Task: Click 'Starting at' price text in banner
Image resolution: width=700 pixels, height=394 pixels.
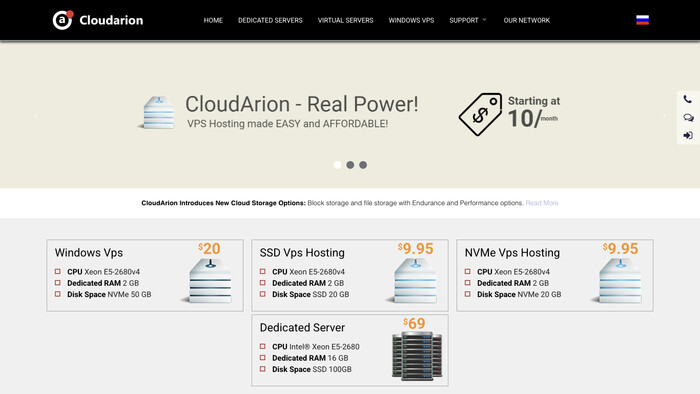Action: [534, 101]
